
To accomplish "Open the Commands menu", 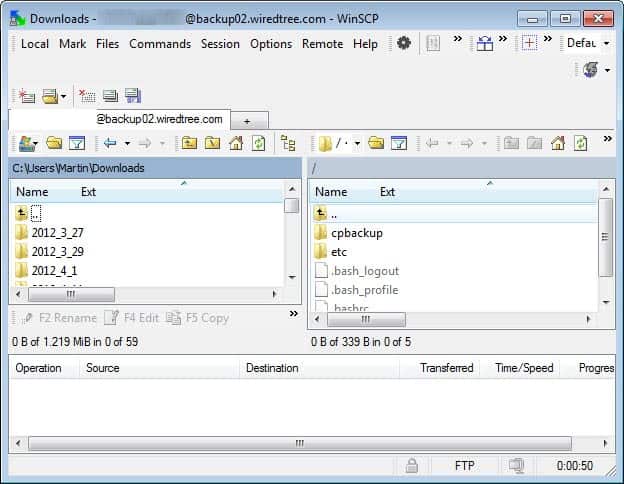I will point(160,44).
